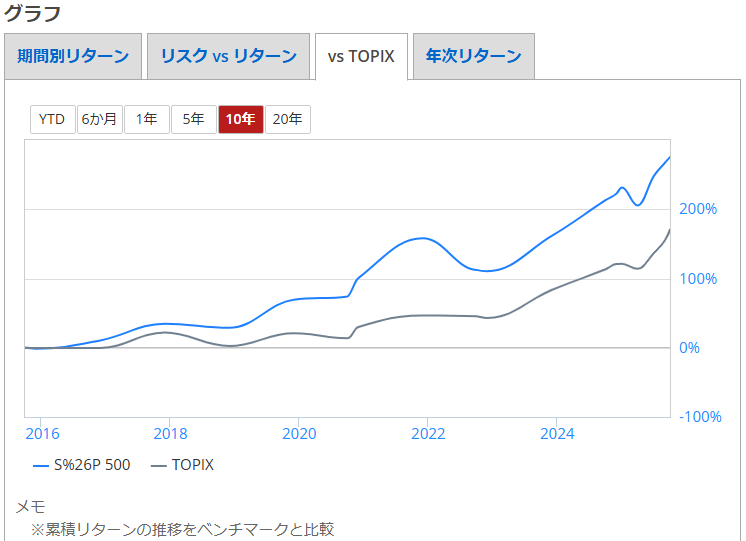
Task: Click the 2020 x-axis label
Action: tap(298, 434)
